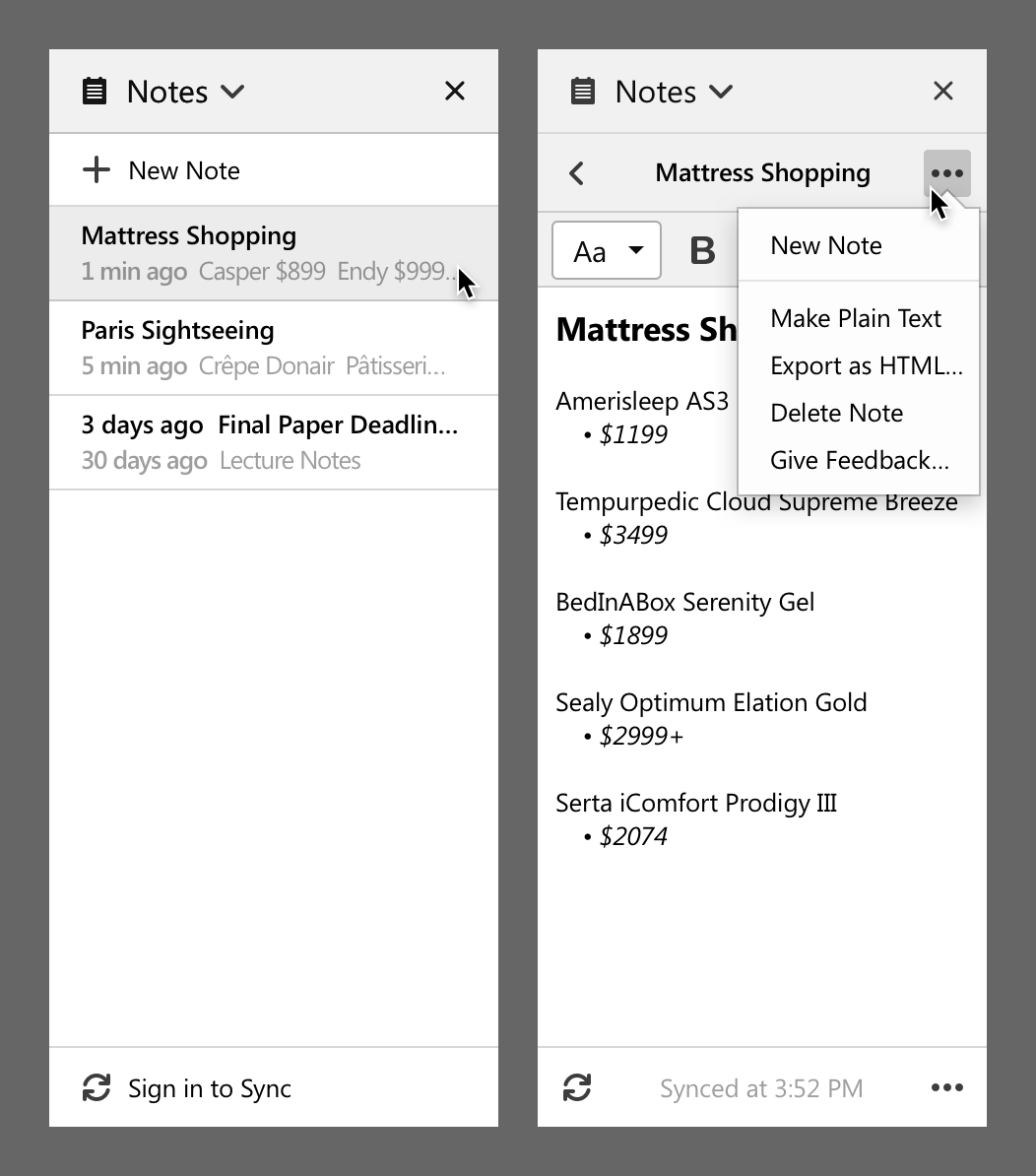Click the Serta iComfort Prodigy III line

(x=695, y=804)
